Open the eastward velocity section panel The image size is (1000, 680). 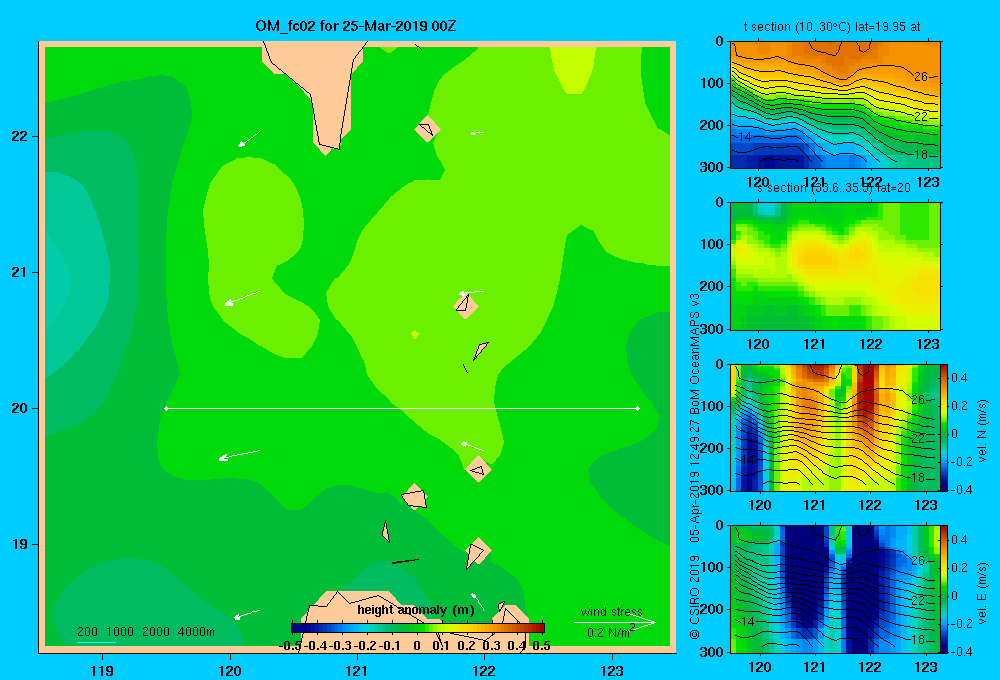coord(835,589)
